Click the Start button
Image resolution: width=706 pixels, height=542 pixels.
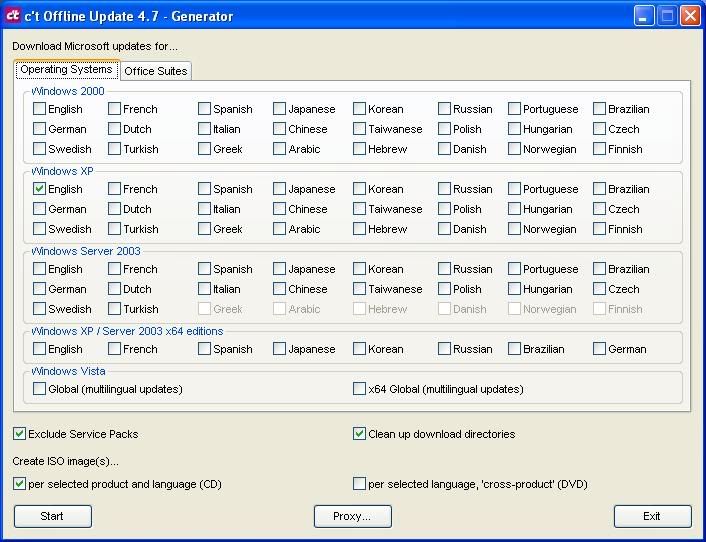point(53,516)
